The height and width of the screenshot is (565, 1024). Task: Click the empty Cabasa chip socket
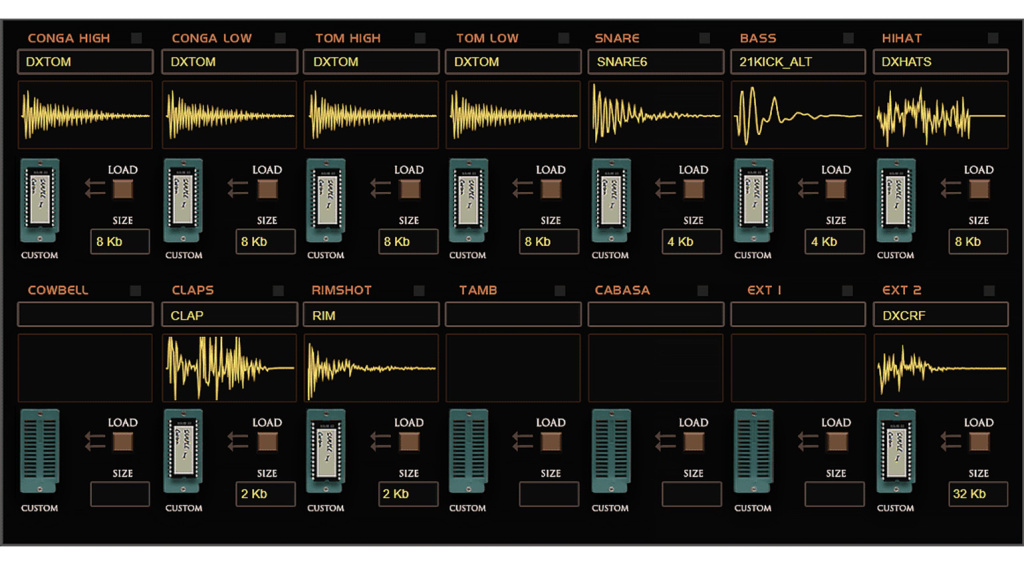click(x=611, y=451)
